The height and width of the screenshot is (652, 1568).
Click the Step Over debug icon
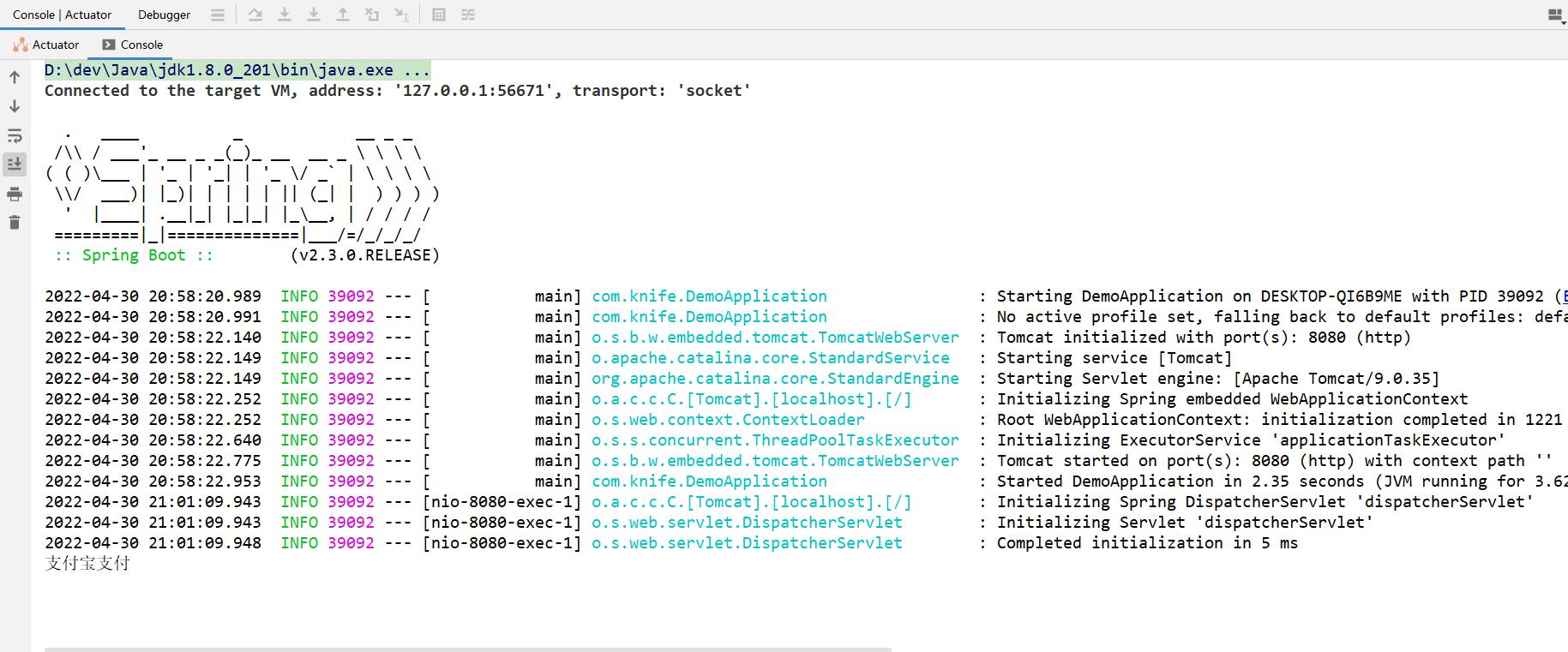click(255, 15)
